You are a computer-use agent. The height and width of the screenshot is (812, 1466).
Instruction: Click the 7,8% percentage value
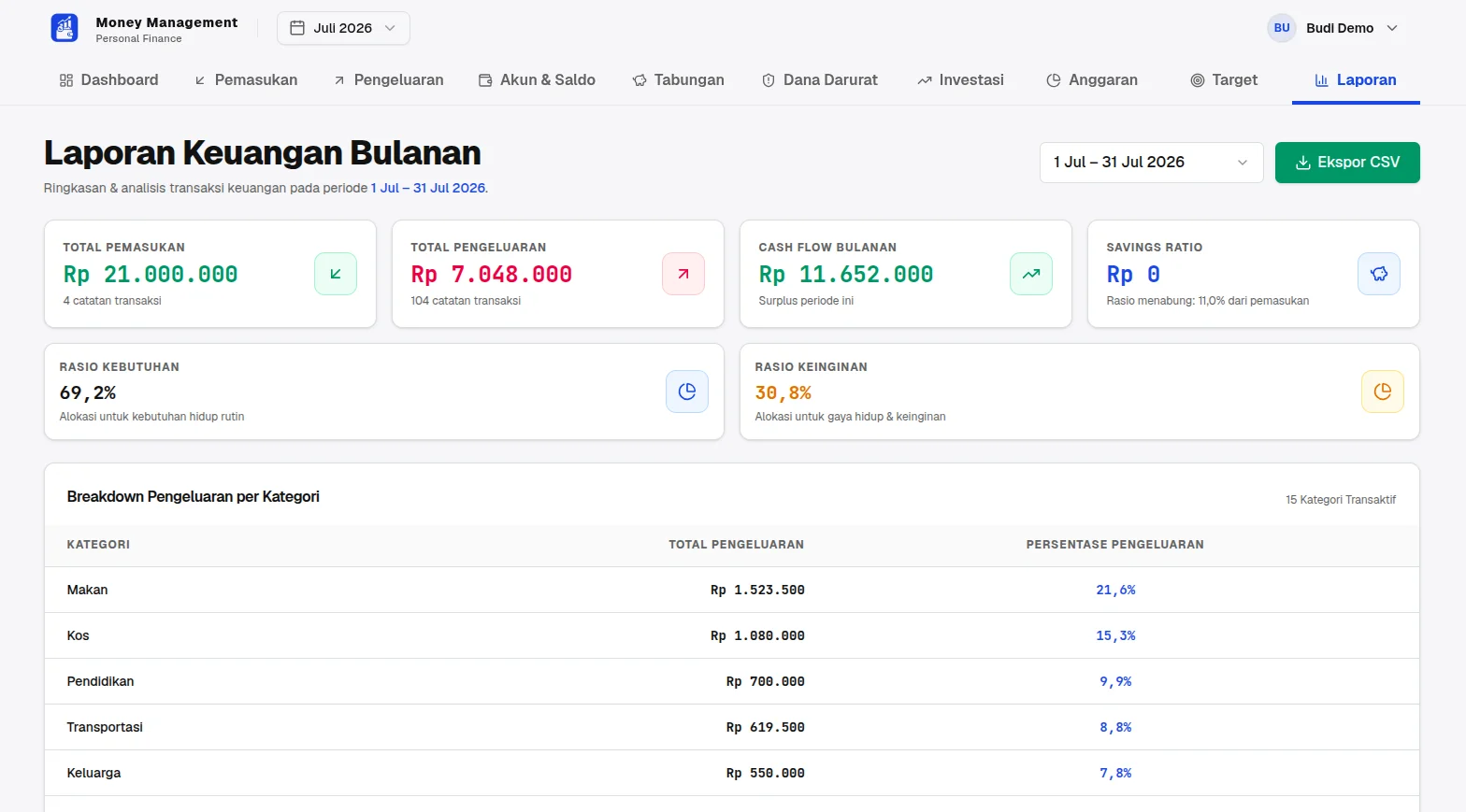[1115, 773]
